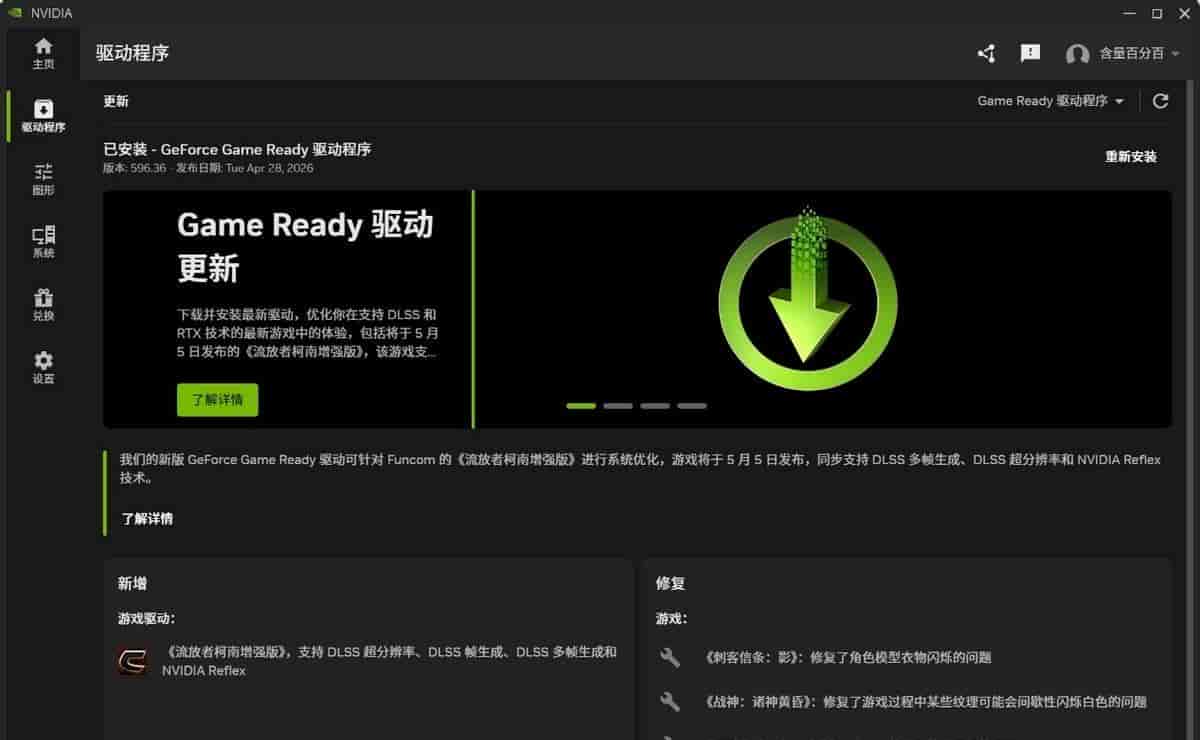Click the user avatar icon
The height and width of the screenshot is (740, 1200).
pos(1077,55)
